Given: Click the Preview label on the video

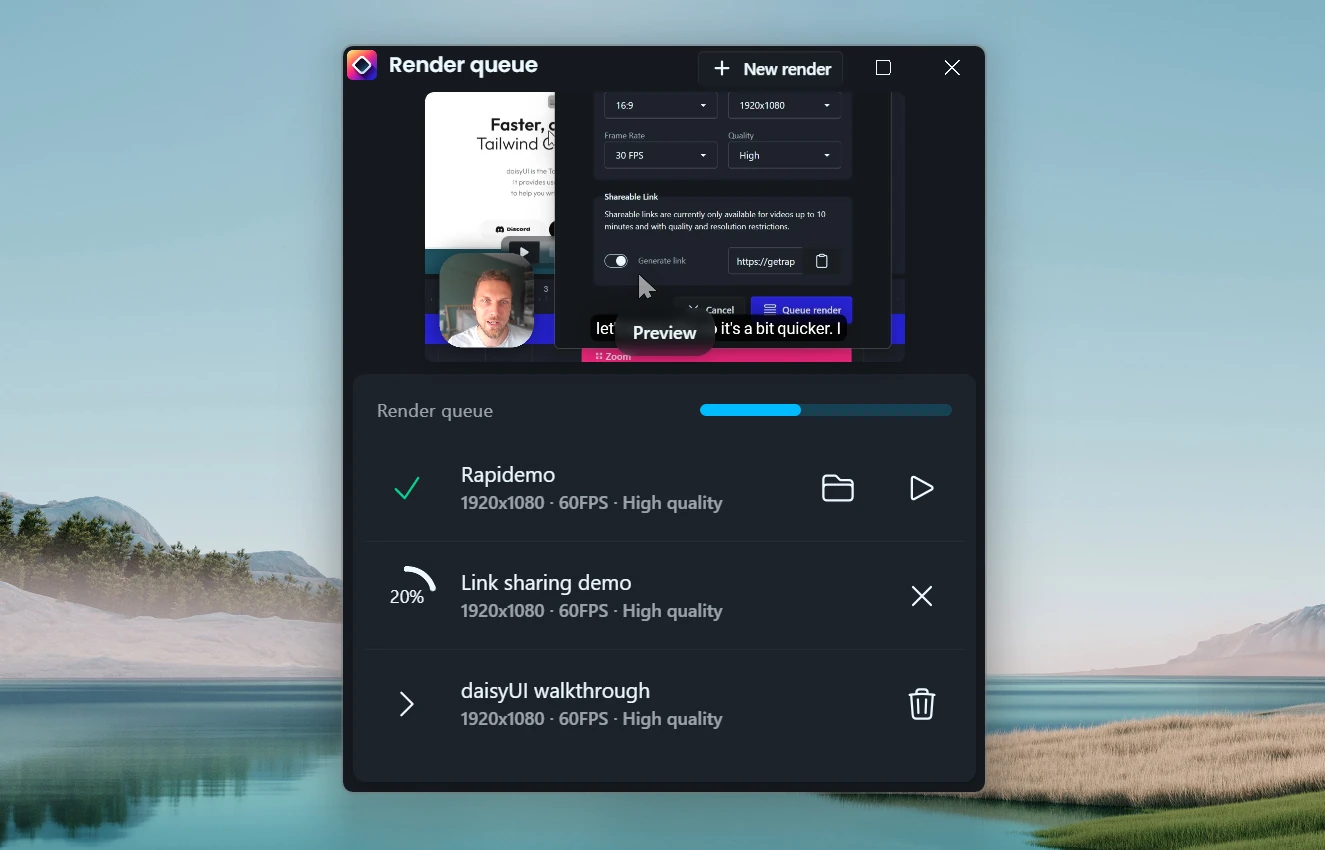Looking at the screenshot, I should coord(664,333).
